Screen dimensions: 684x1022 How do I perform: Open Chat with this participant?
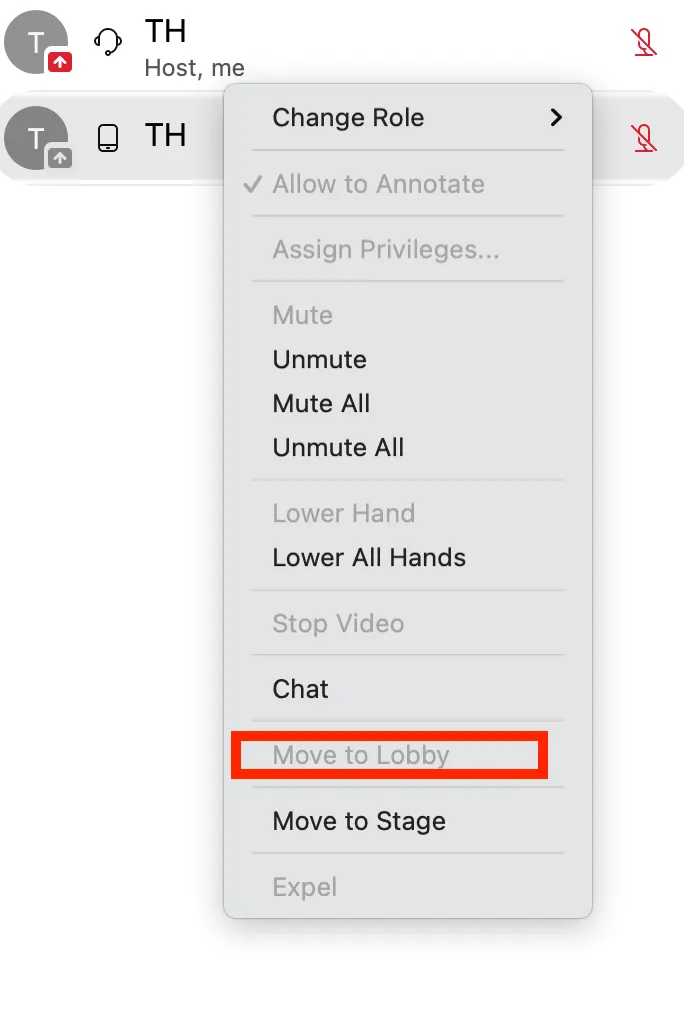pos(301,689)
